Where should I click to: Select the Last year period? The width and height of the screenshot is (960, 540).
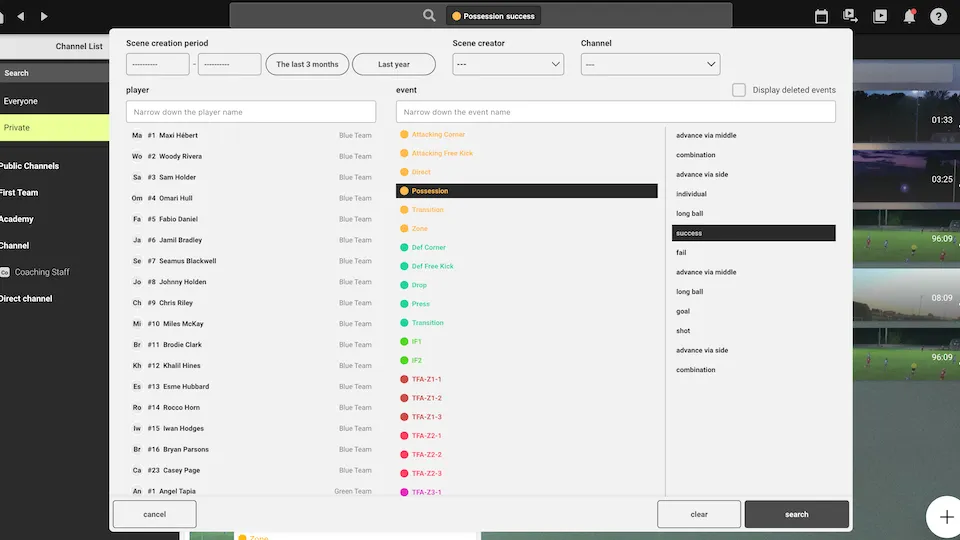tap(394, 64)
